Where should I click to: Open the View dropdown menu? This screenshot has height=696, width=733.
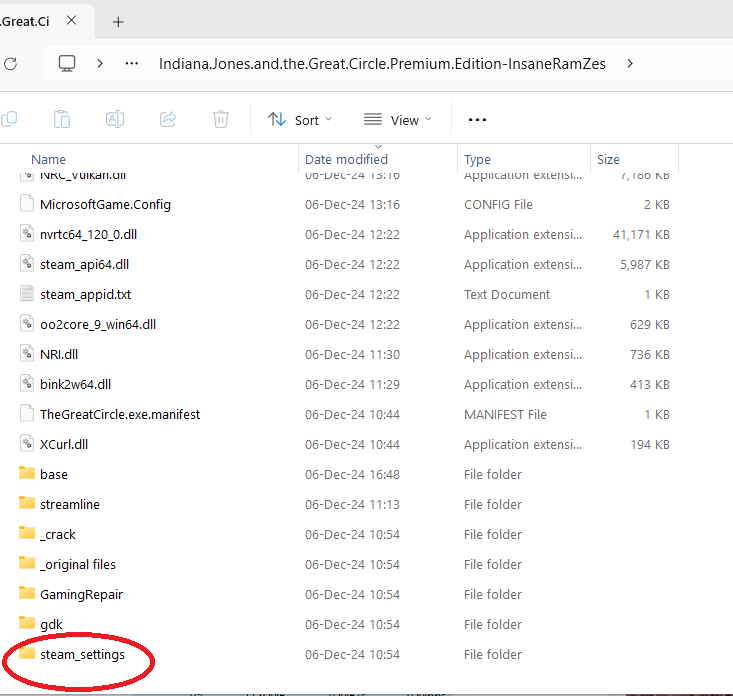398,120
